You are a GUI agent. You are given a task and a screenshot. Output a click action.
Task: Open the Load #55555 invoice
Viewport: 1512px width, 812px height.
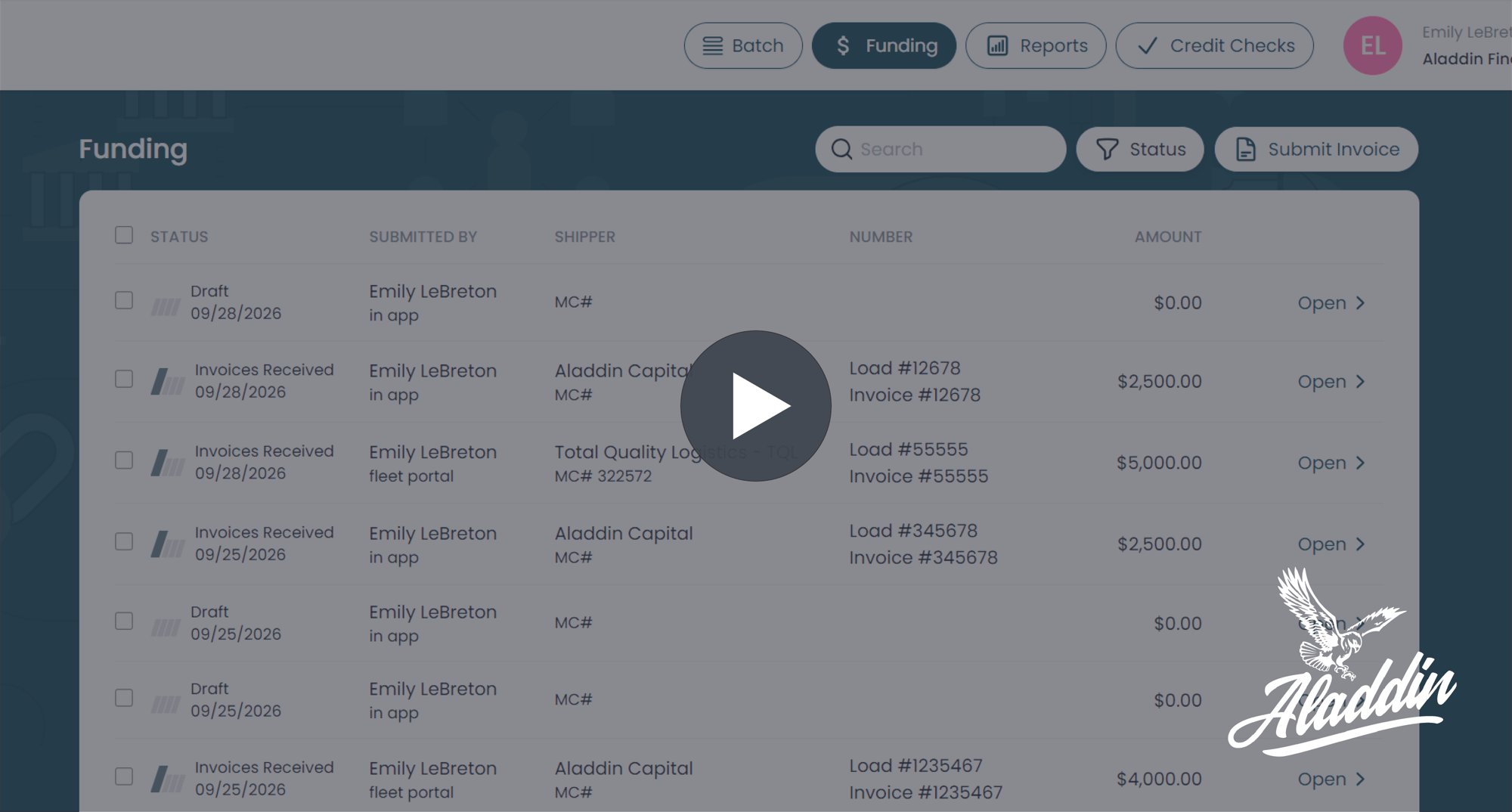(x=1331, y=463)
